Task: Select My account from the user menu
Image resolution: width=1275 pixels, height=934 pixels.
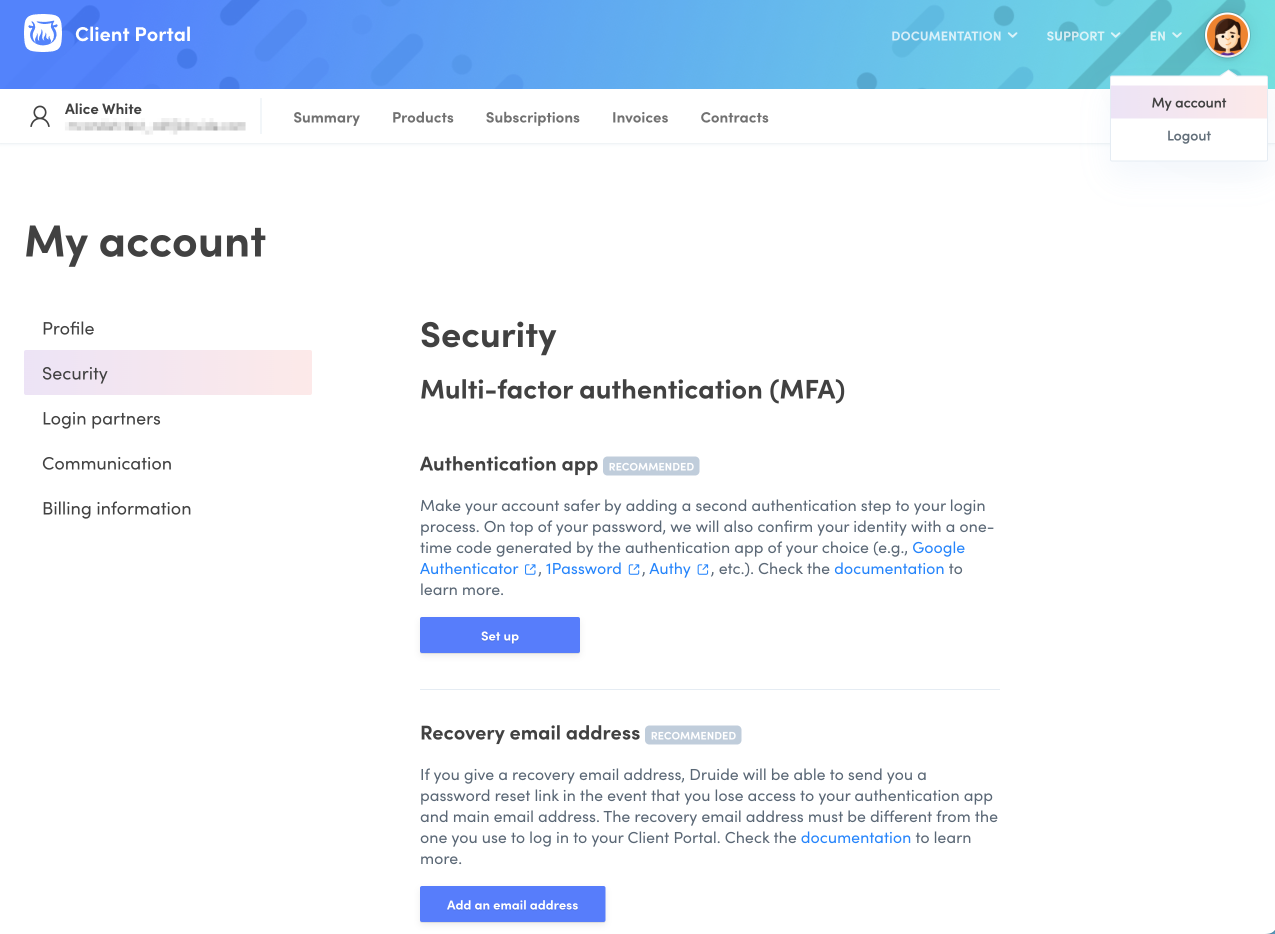Action: (1189, 103)
